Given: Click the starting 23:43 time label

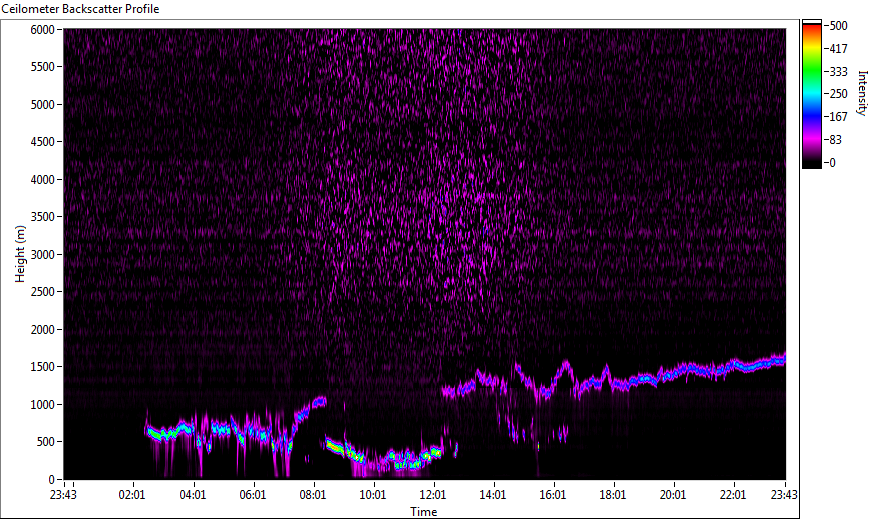Looking at the screenshot, I should [64, 495].
